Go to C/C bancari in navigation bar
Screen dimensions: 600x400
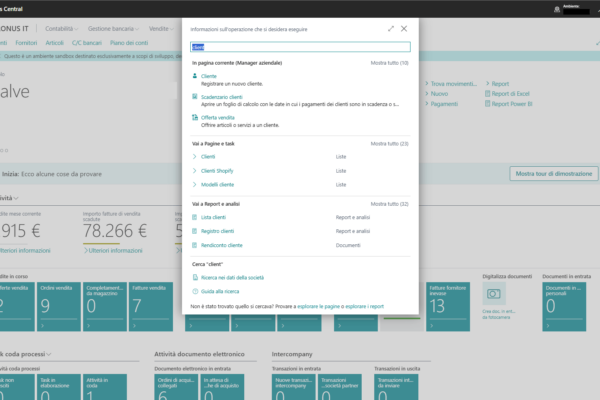pyautogui.click(x=87, y=43)
